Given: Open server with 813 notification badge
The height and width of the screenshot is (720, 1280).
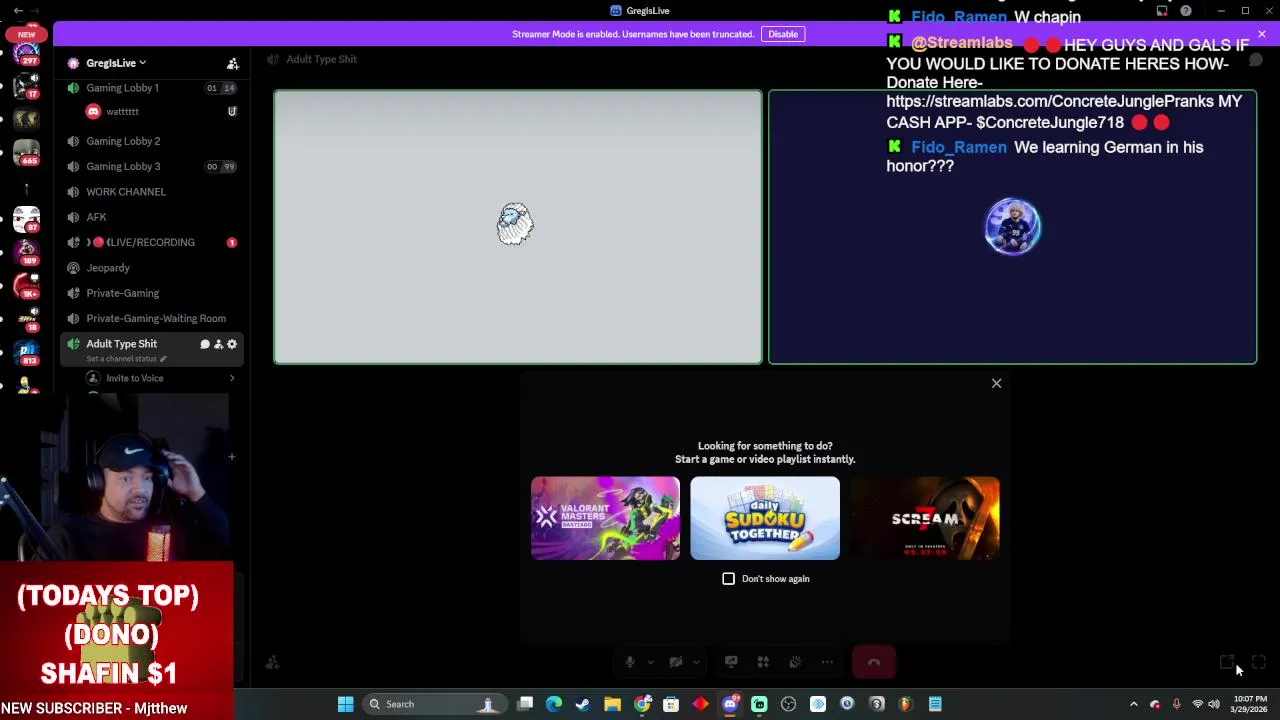Looking at the screenshot, I should click(x=26, y=353).
